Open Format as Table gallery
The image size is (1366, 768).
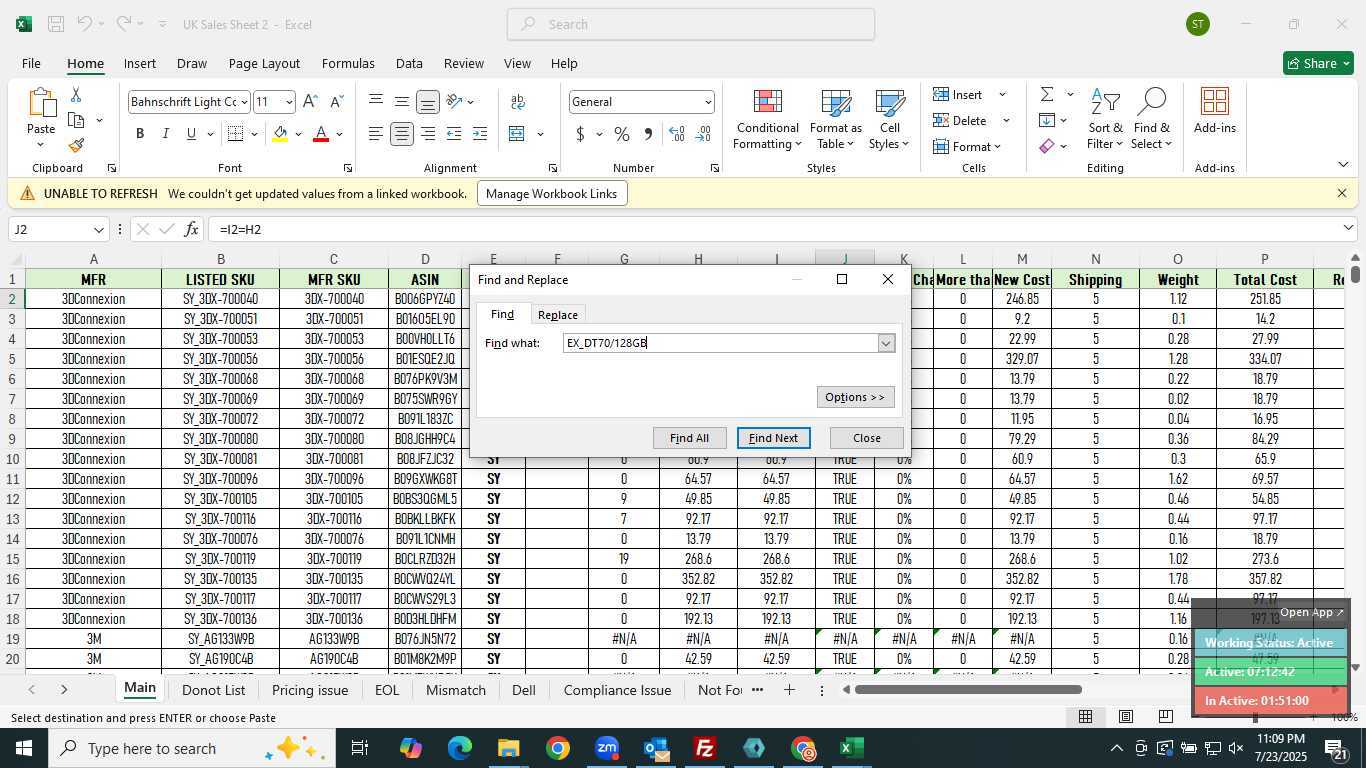tap(835, 120)
